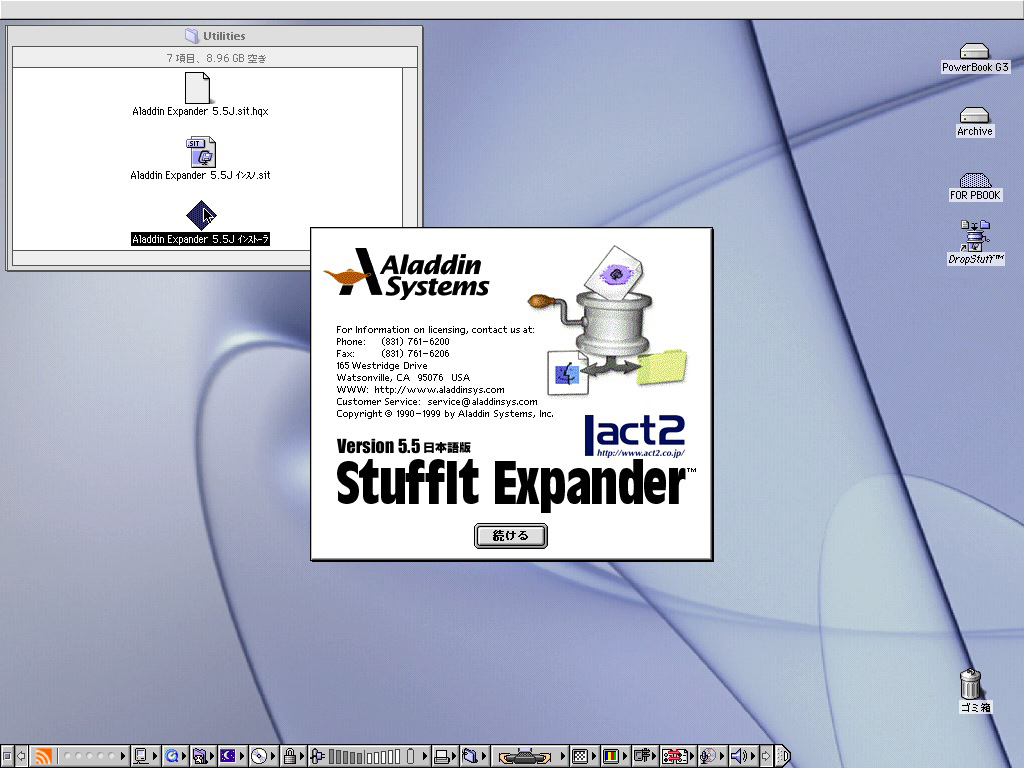Click the speaker volume icon in Control Strip
Screen dimensions: 1024x768
click(738, 756)
